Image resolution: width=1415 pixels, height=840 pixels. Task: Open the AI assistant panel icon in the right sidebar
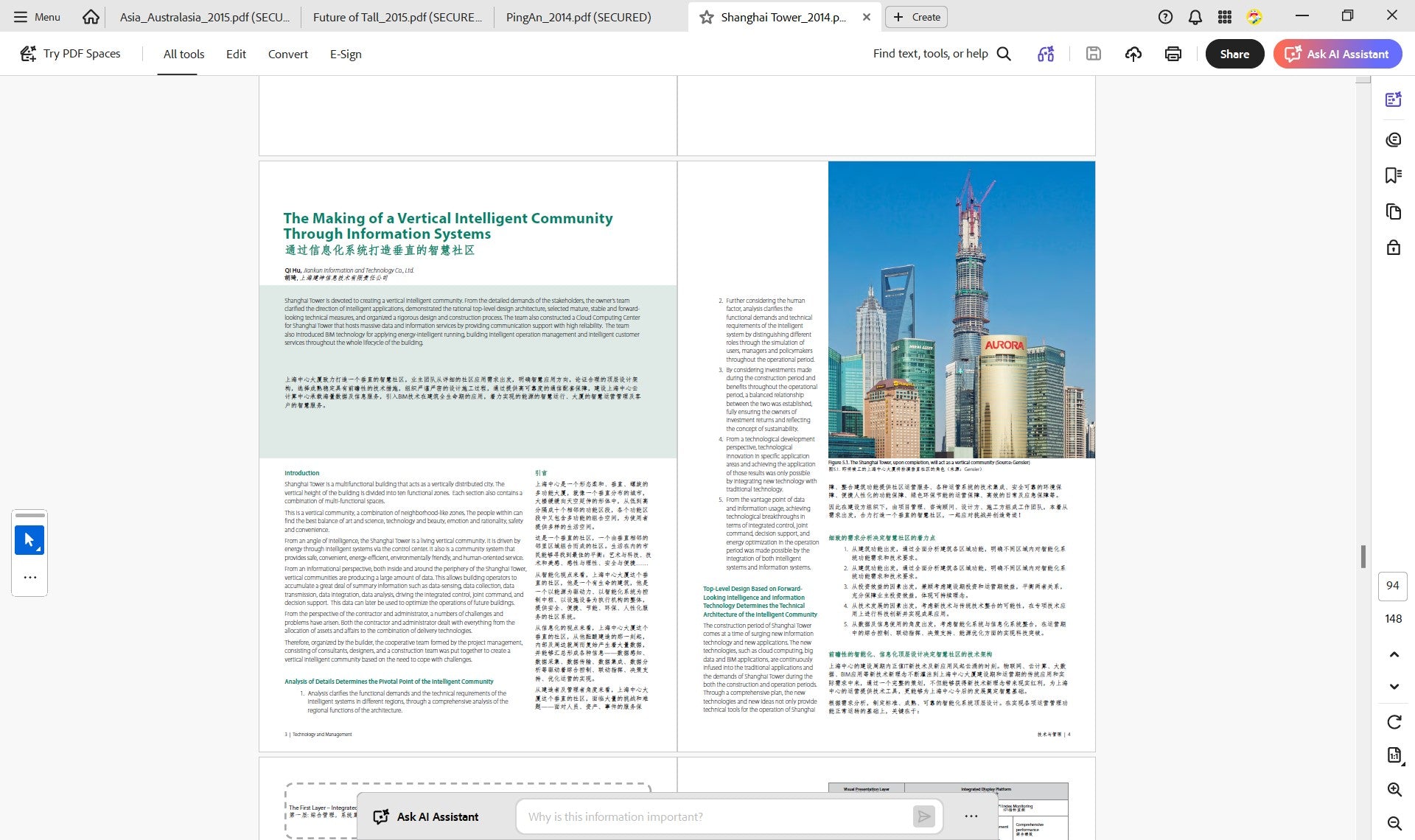click(1393, 100)
